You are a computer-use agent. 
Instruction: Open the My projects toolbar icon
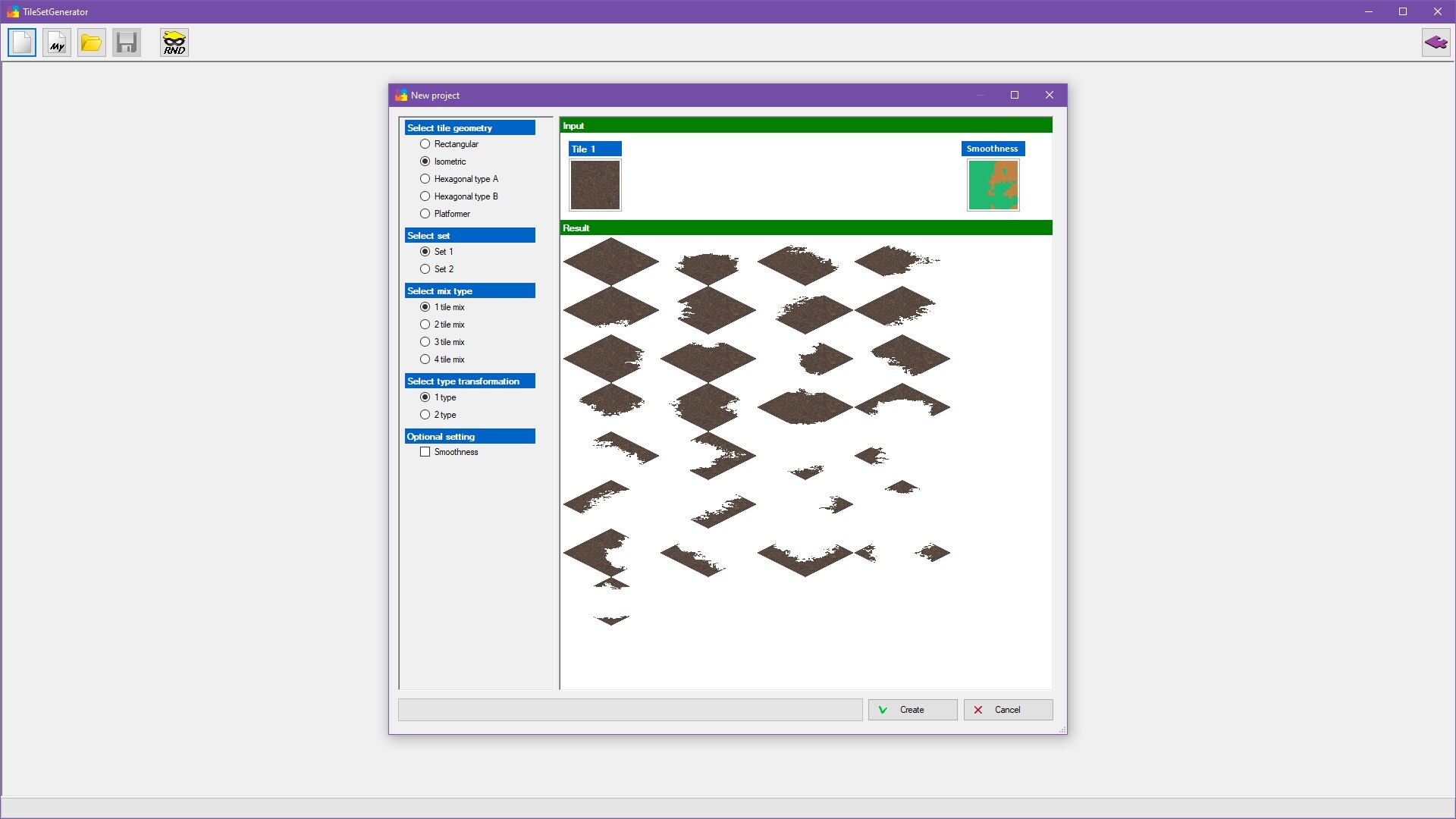pos(56,42)
